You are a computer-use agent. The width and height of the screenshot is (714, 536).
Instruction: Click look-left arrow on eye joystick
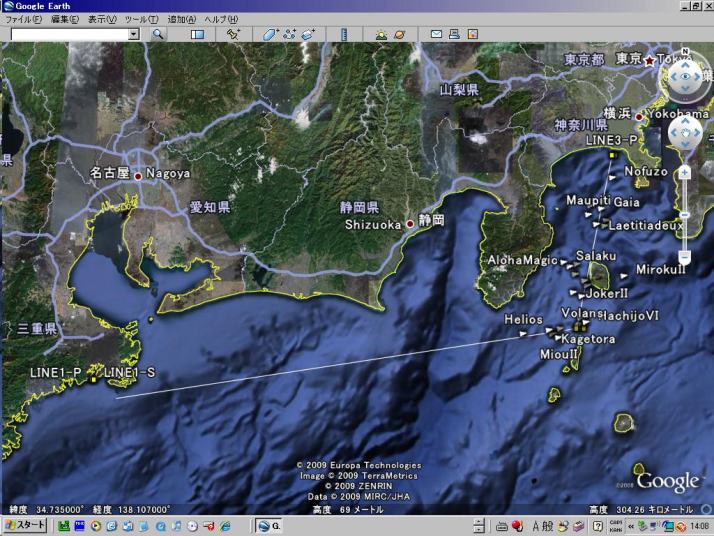coord(673,77)
